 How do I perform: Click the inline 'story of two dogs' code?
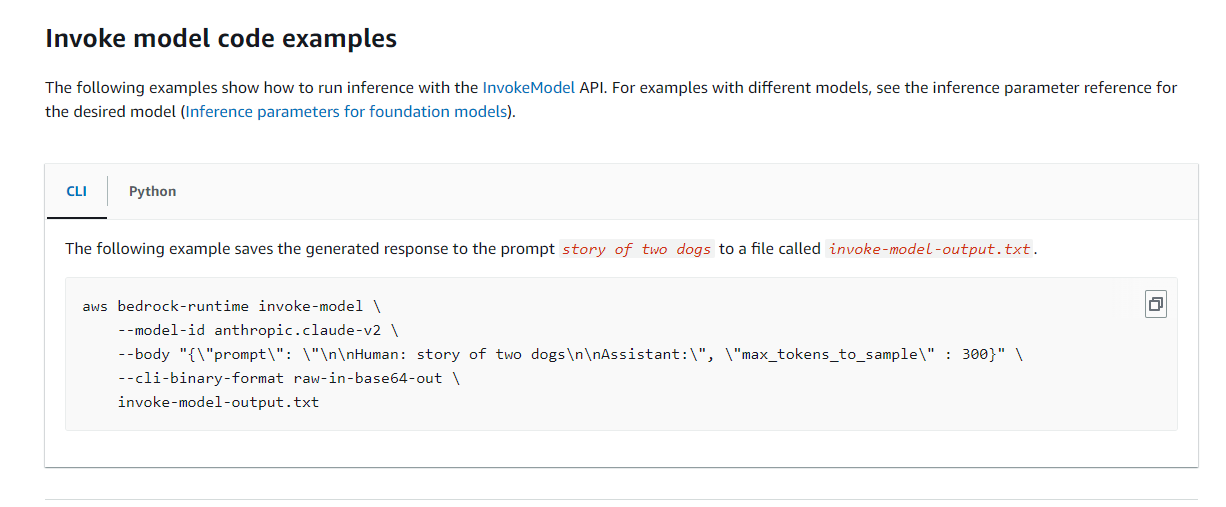(x=637, y=249)
